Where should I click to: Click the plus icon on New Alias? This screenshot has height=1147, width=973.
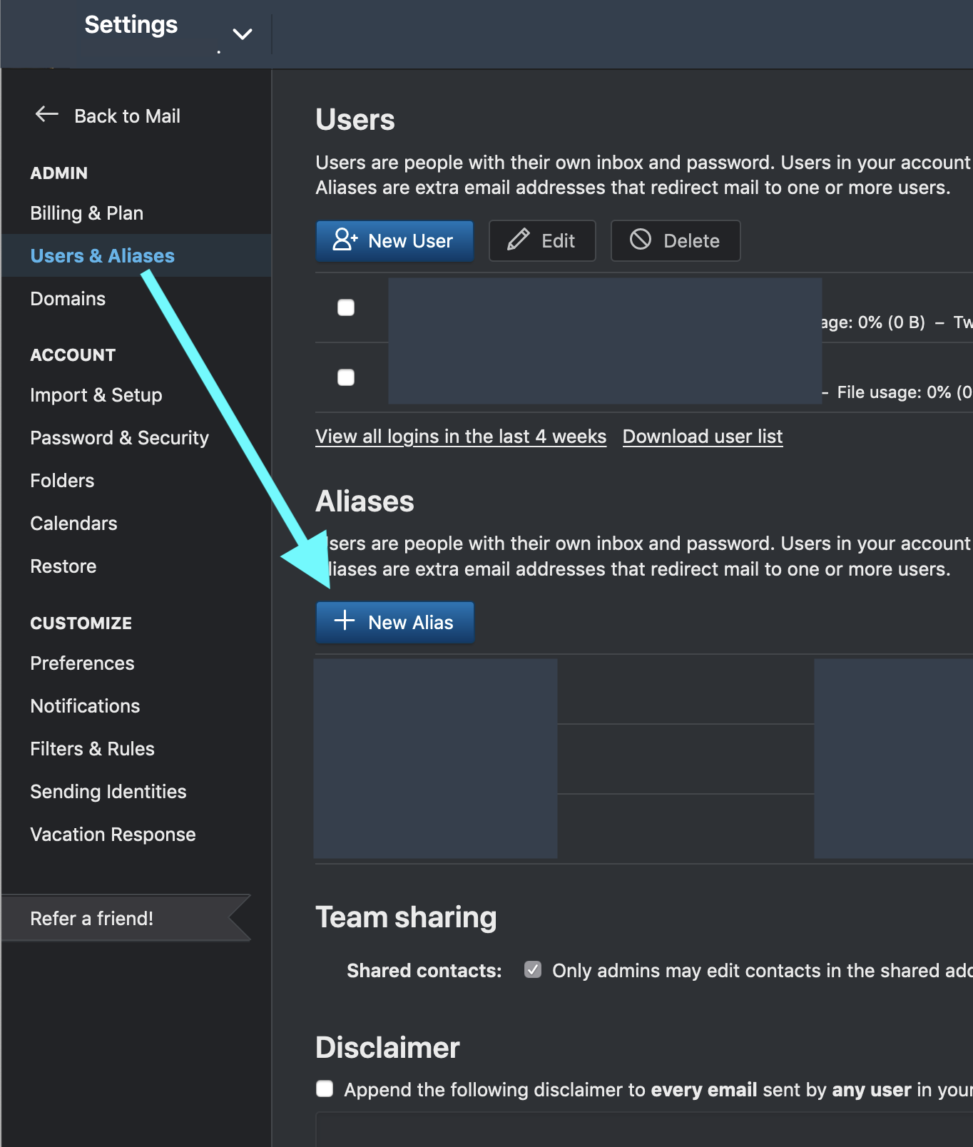pyautogui.click(x=344, y=621)
